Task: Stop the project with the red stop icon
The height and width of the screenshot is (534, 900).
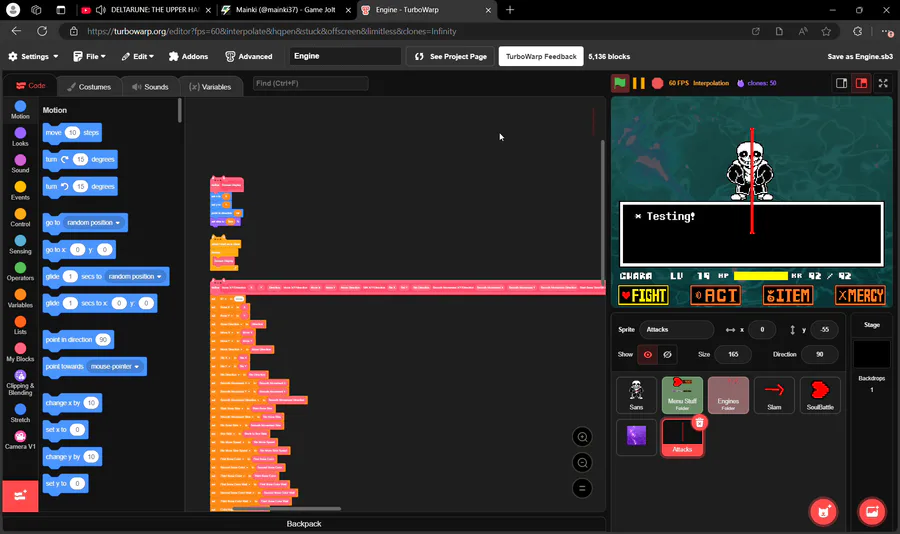Action: click(x=658, y=83)
